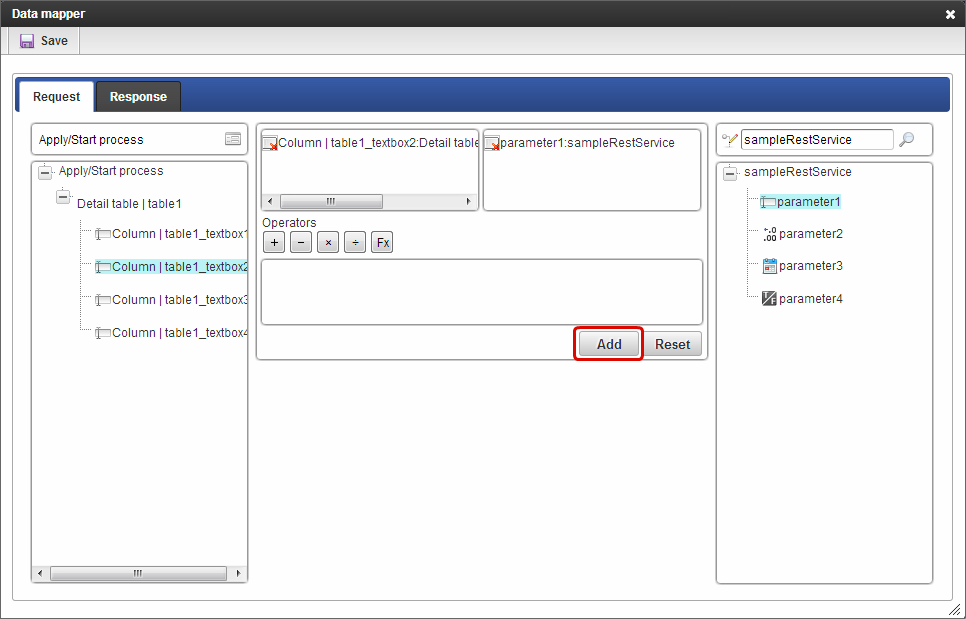Click the edit pencil icon beside sampleRestService field
Image resolution: width=966 pixels, height=619 pixels.
click(729, 140)
